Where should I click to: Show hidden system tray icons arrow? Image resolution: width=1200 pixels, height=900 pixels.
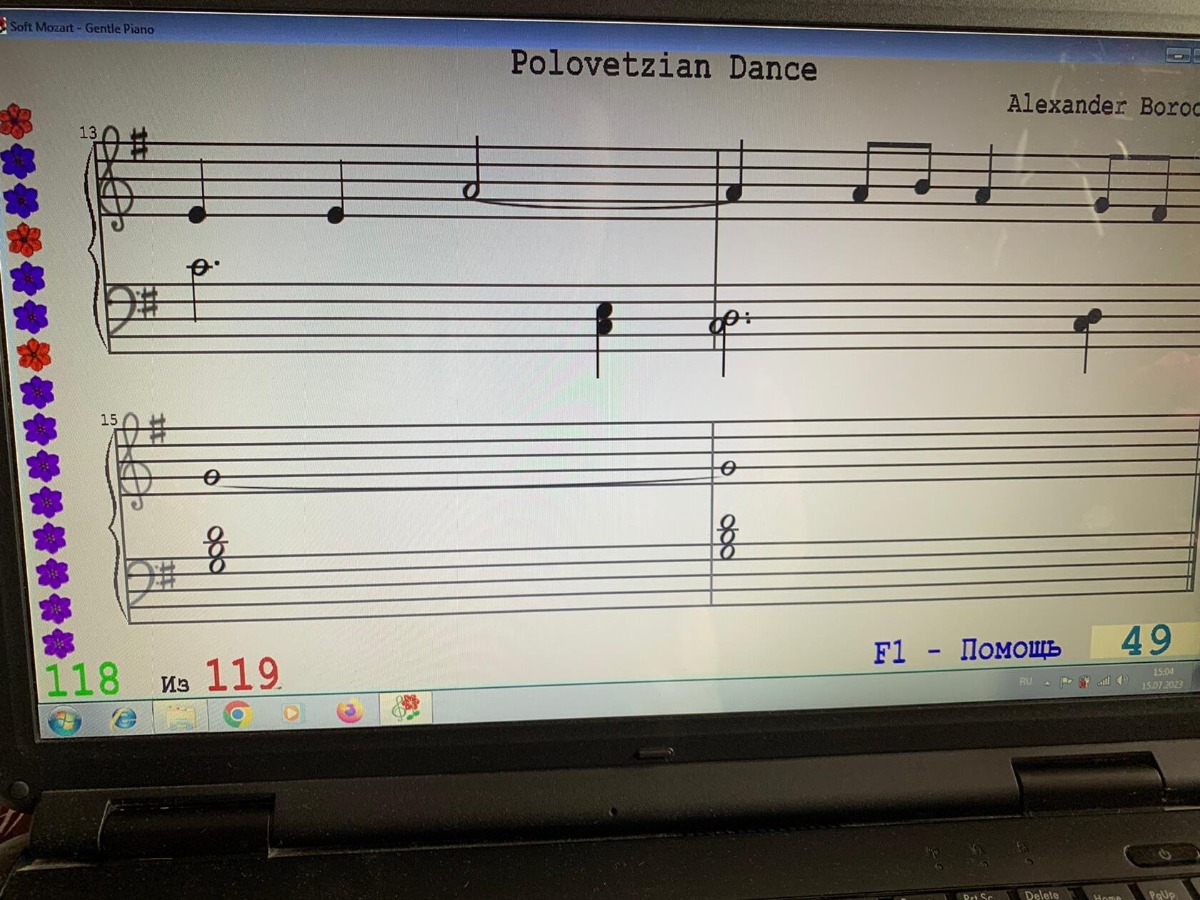(1047, 683)
